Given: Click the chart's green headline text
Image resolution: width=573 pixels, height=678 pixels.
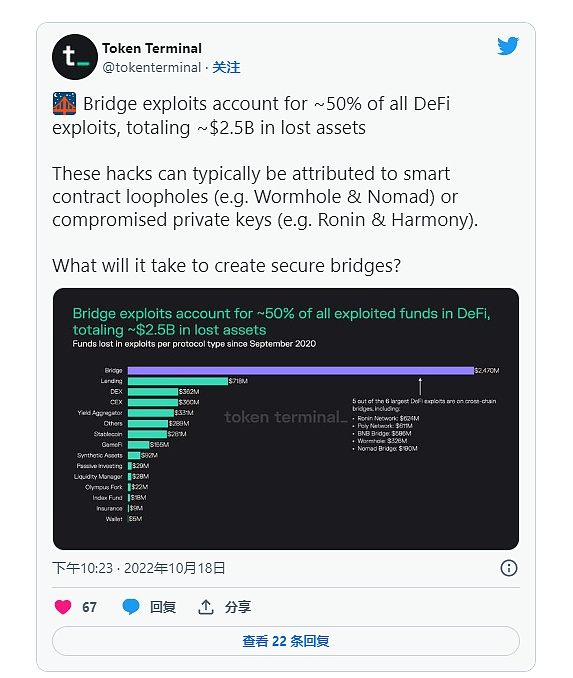Looking at the screenshot, I should click(282, 321).
